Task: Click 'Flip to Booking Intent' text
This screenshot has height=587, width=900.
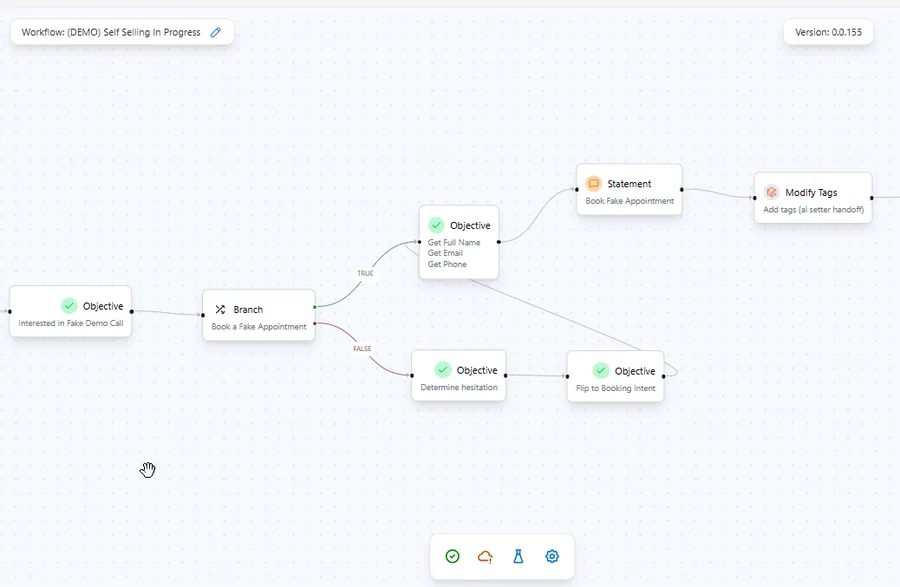Action: pos(615,388)
